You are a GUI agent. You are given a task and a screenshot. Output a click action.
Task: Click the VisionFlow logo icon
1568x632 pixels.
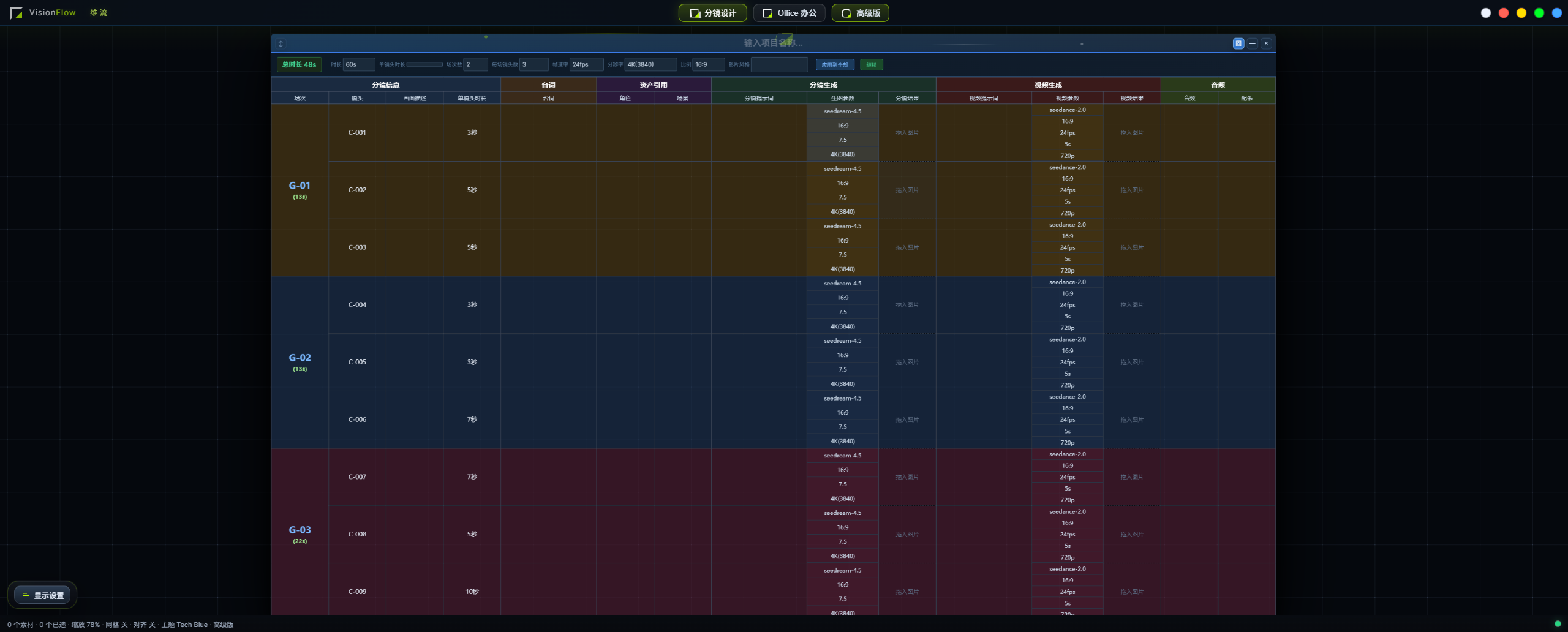point(16,13)
